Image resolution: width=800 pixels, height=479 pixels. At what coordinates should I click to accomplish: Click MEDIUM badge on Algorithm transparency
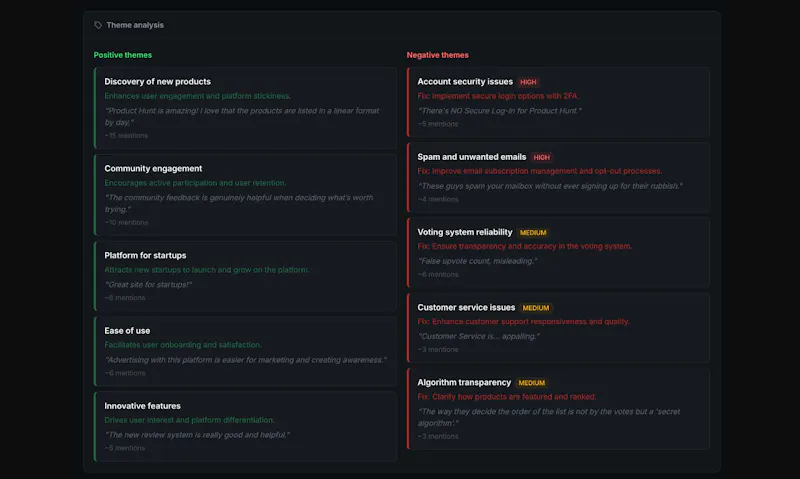point(532,383)
